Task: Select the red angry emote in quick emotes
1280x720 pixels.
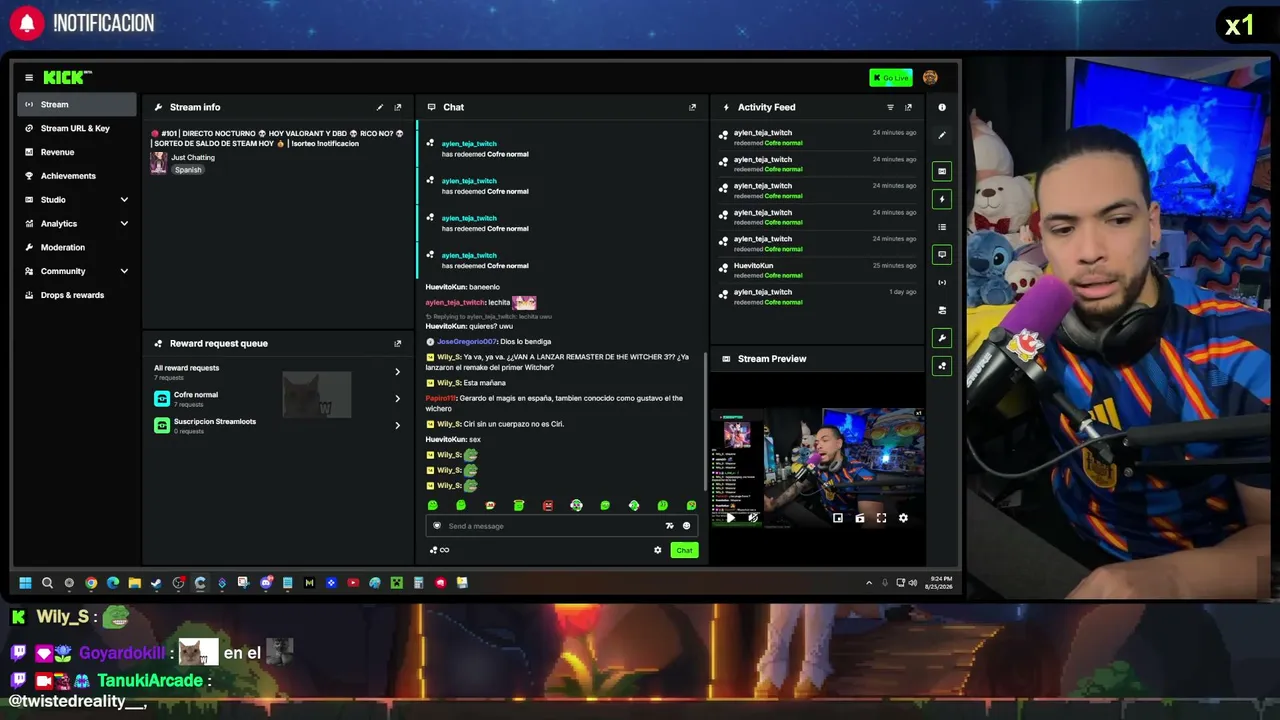Action: [x=547, y=506]
